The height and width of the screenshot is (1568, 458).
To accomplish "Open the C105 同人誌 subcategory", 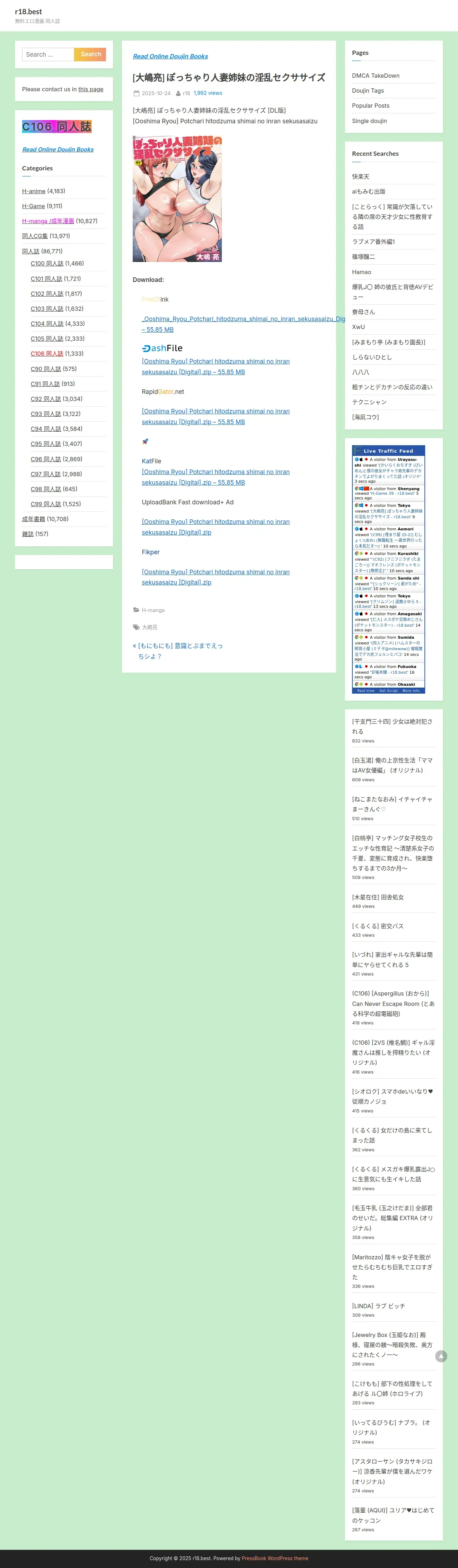I will click(47, 338).
